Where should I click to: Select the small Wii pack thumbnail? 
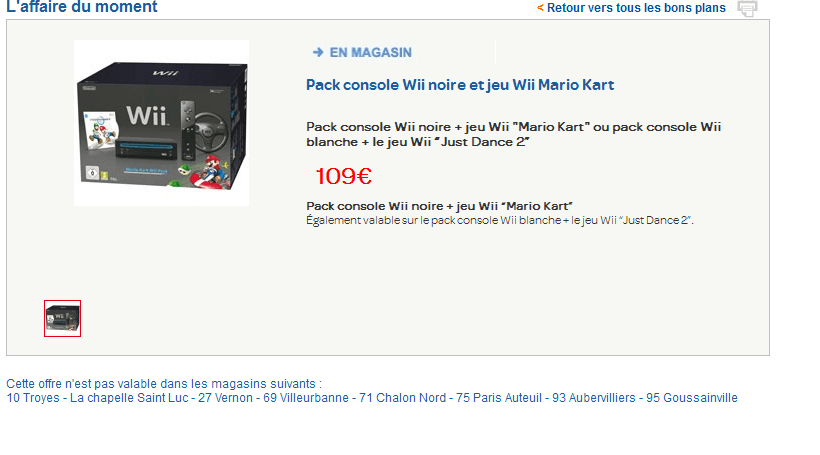(62, 318)
